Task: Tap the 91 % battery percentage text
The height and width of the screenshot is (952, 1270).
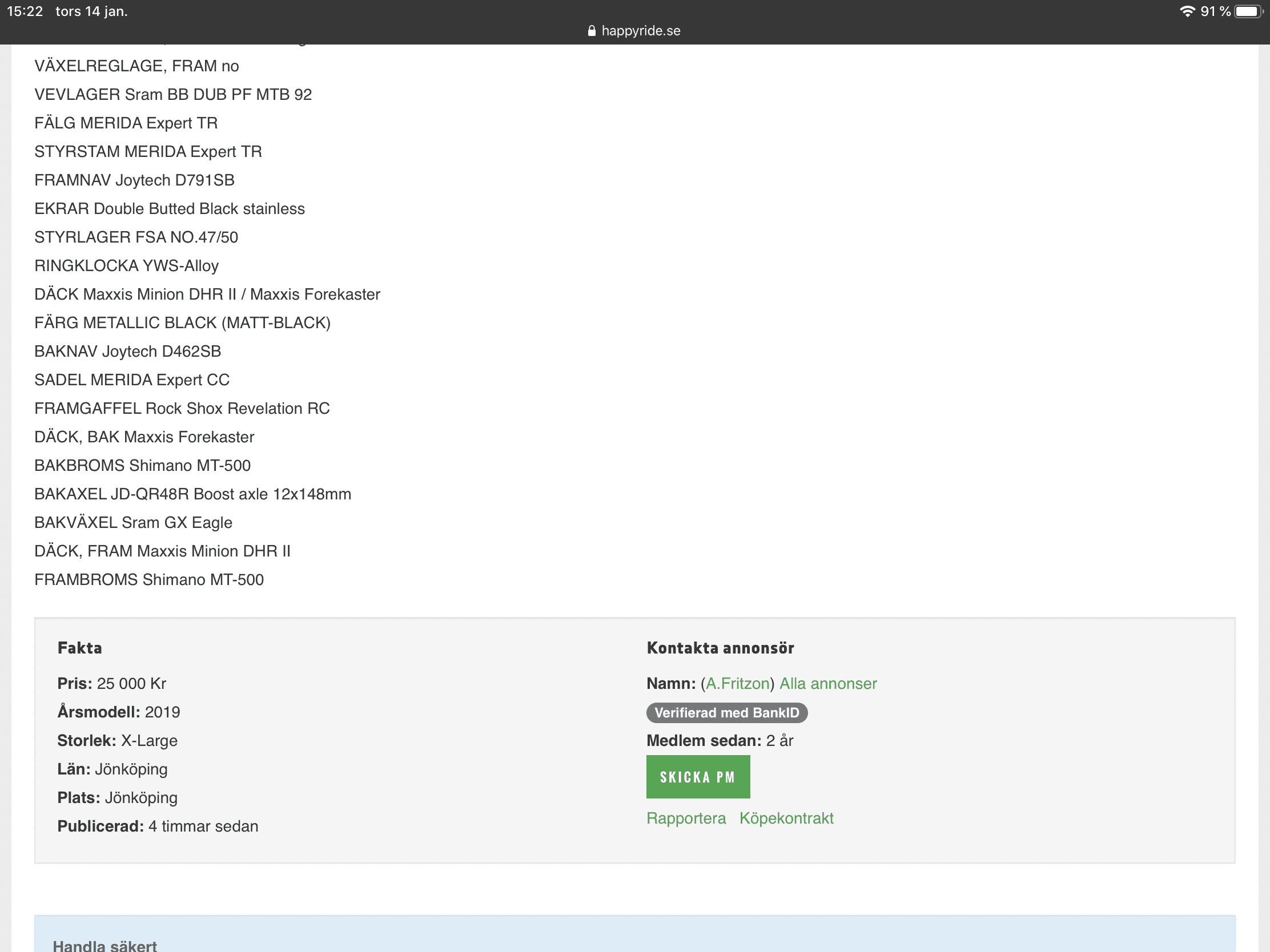Action: (1215, 11)
